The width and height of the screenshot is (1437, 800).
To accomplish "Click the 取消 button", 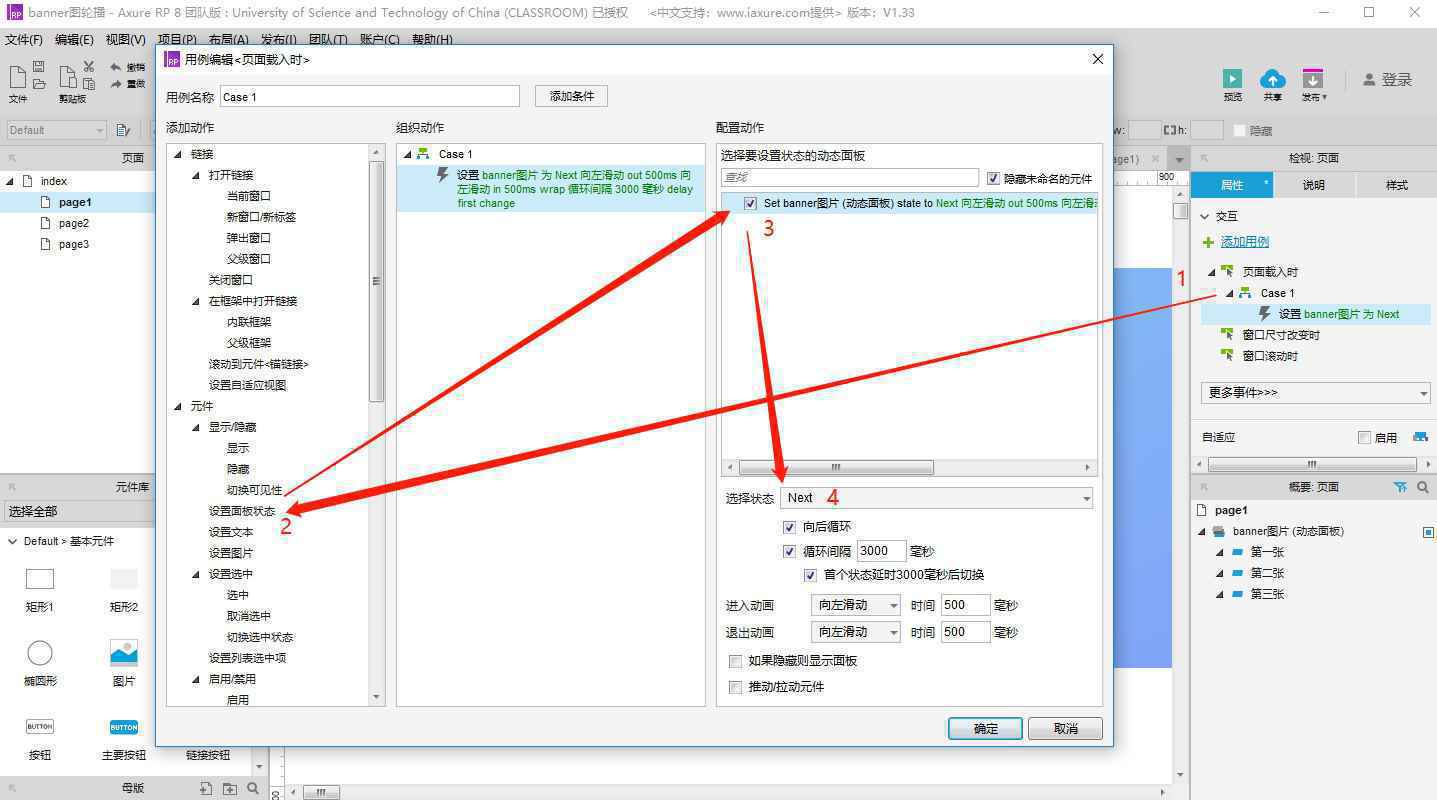I will [x=1066, y=728].
